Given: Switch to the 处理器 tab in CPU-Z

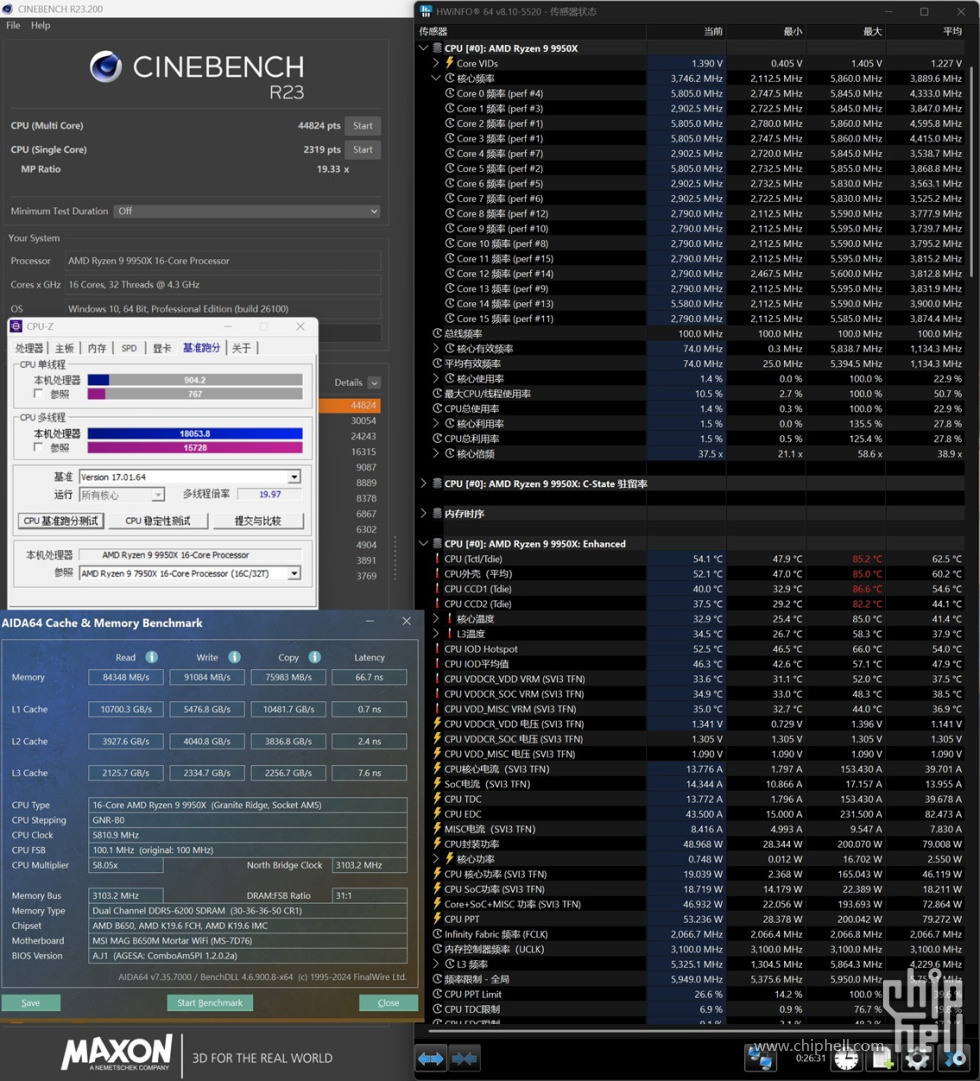Looking at the screenshot, I should coord(30,348).
